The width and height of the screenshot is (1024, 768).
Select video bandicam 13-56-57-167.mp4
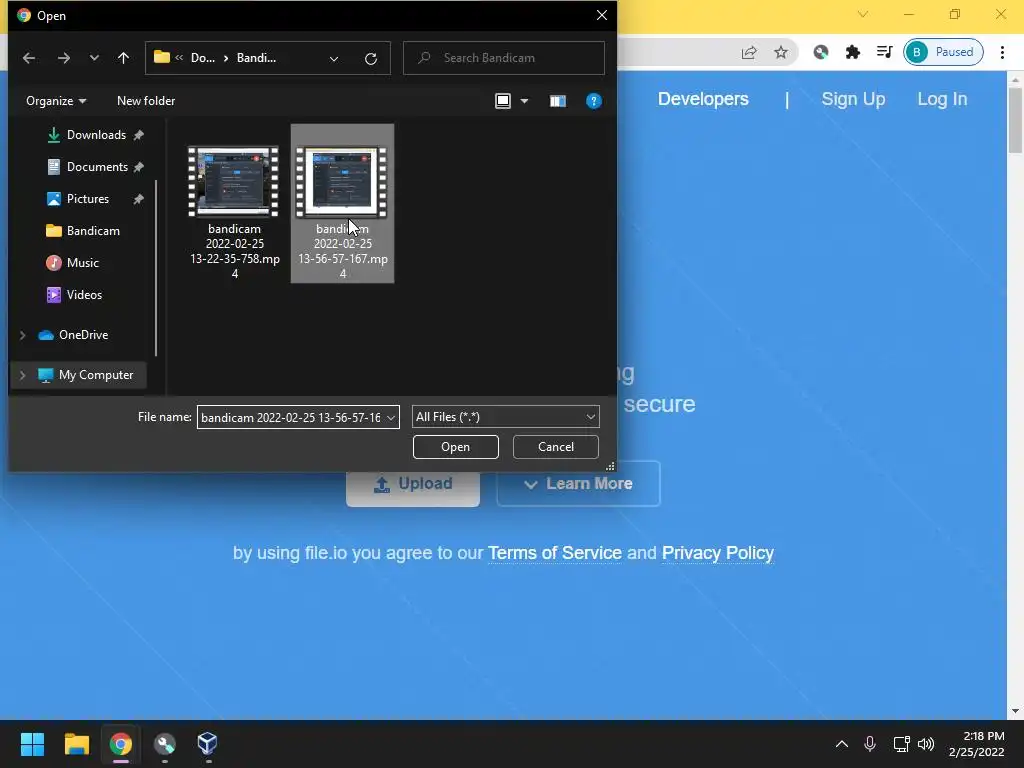(x=342, y=204)
